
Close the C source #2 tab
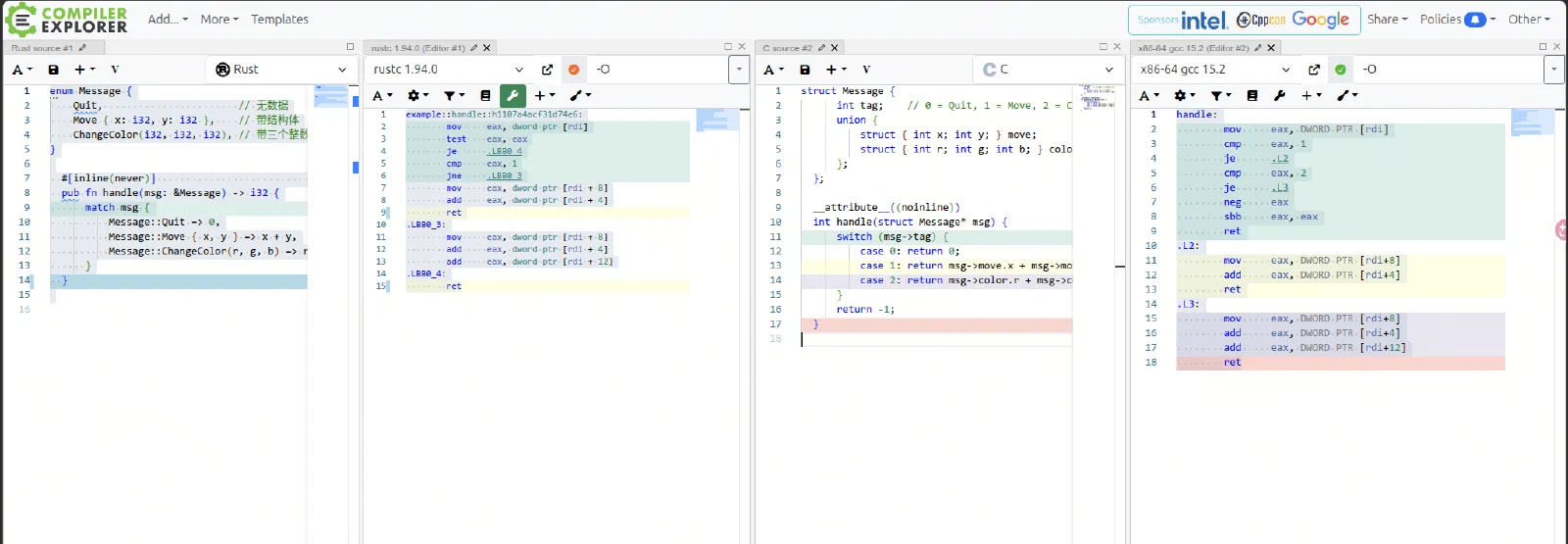tap(835, 47)
